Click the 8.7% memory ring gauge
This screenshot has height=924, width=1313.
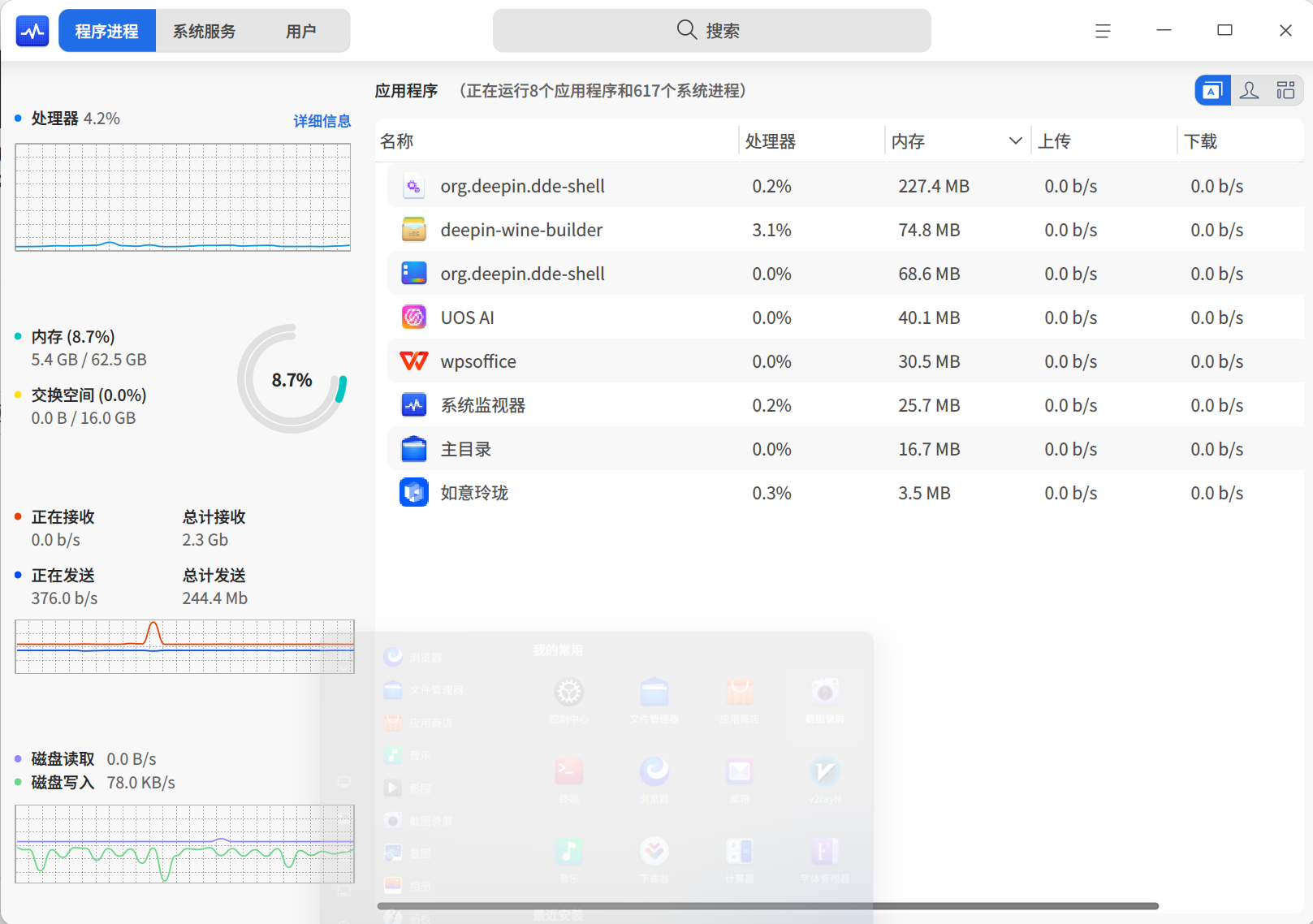pos(292,379)
